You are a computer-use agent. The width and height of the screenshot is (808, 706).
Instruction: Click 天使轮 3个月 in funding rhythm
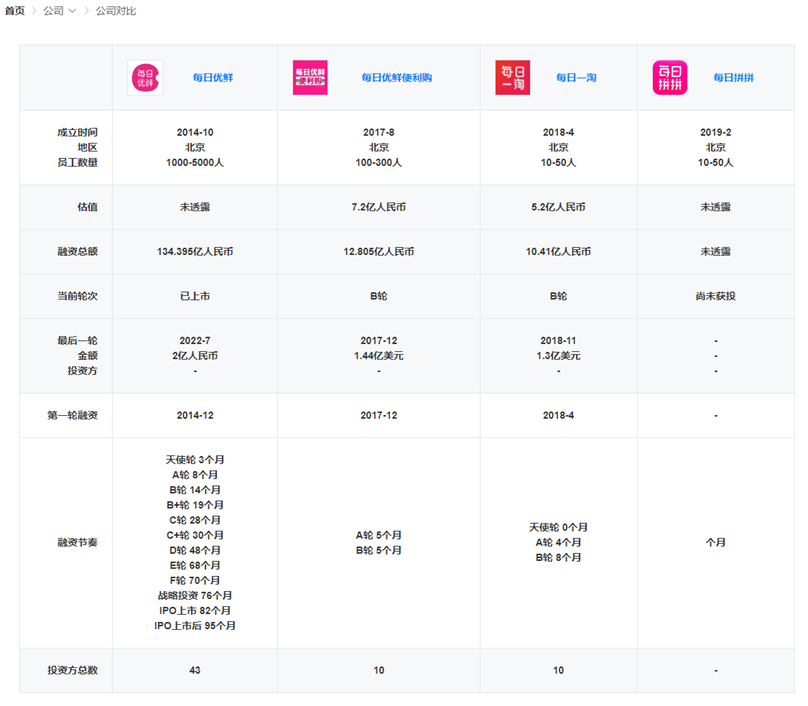195,460
